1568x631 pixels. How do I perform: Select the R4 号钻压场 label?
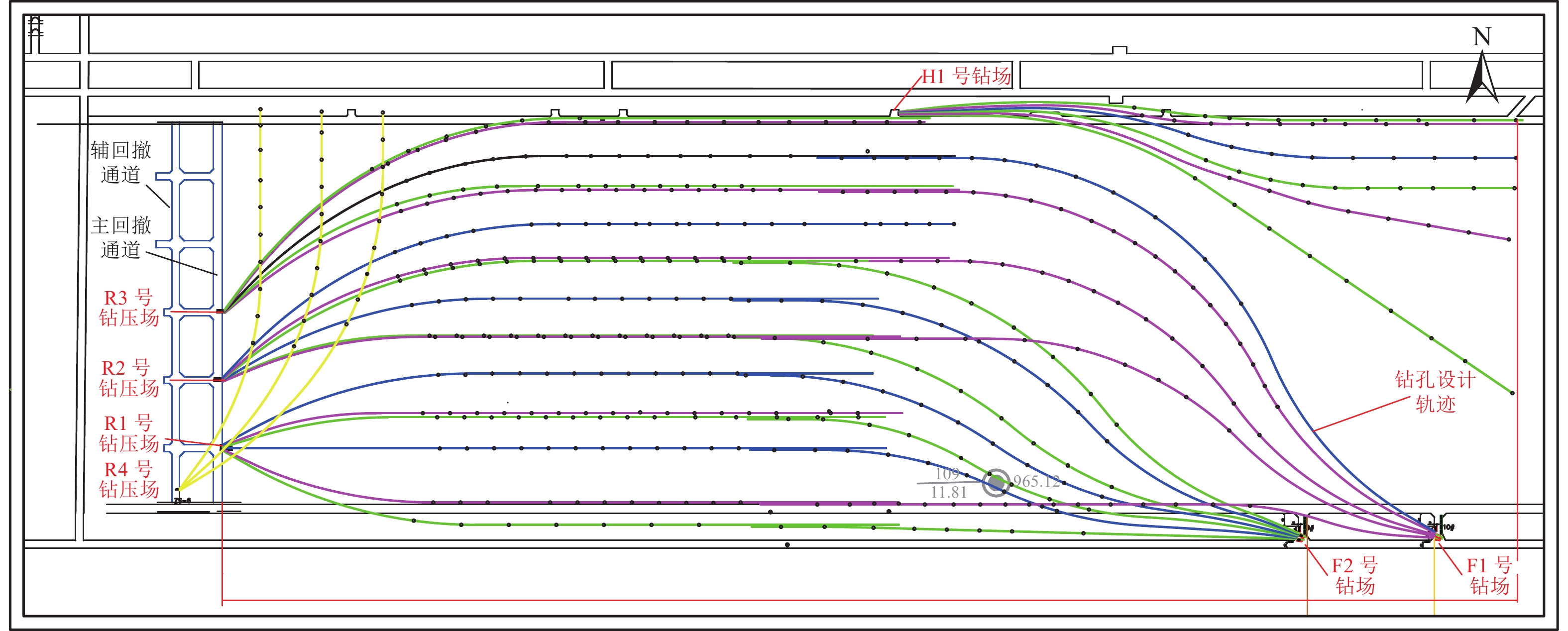coord(128,480)
